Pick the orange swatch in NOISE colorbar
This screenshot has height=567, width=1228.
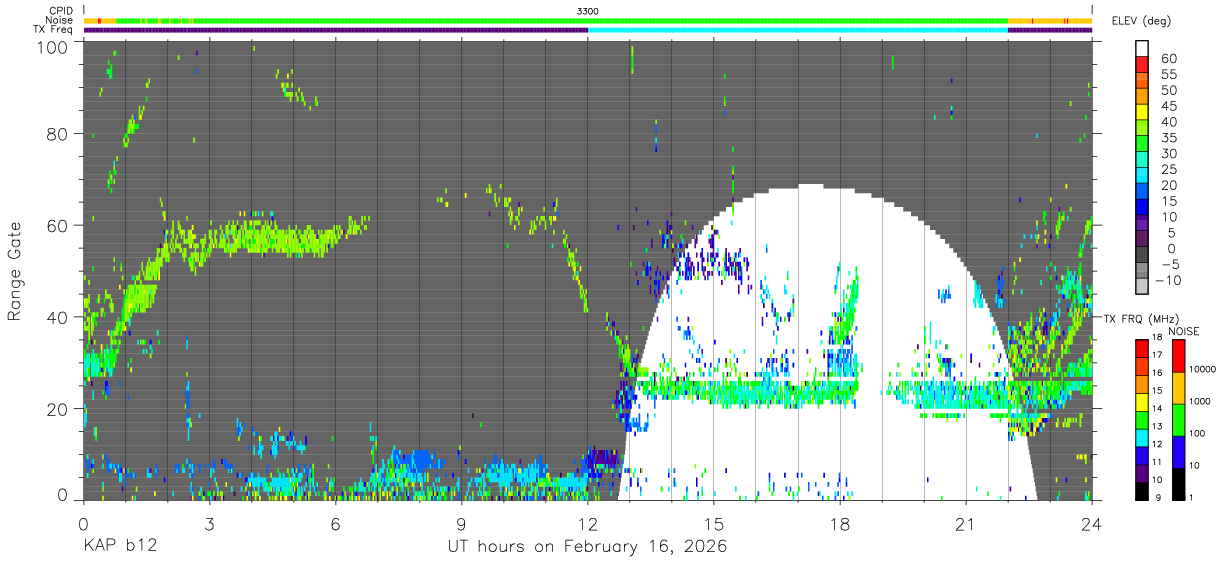pos(1178,387)
